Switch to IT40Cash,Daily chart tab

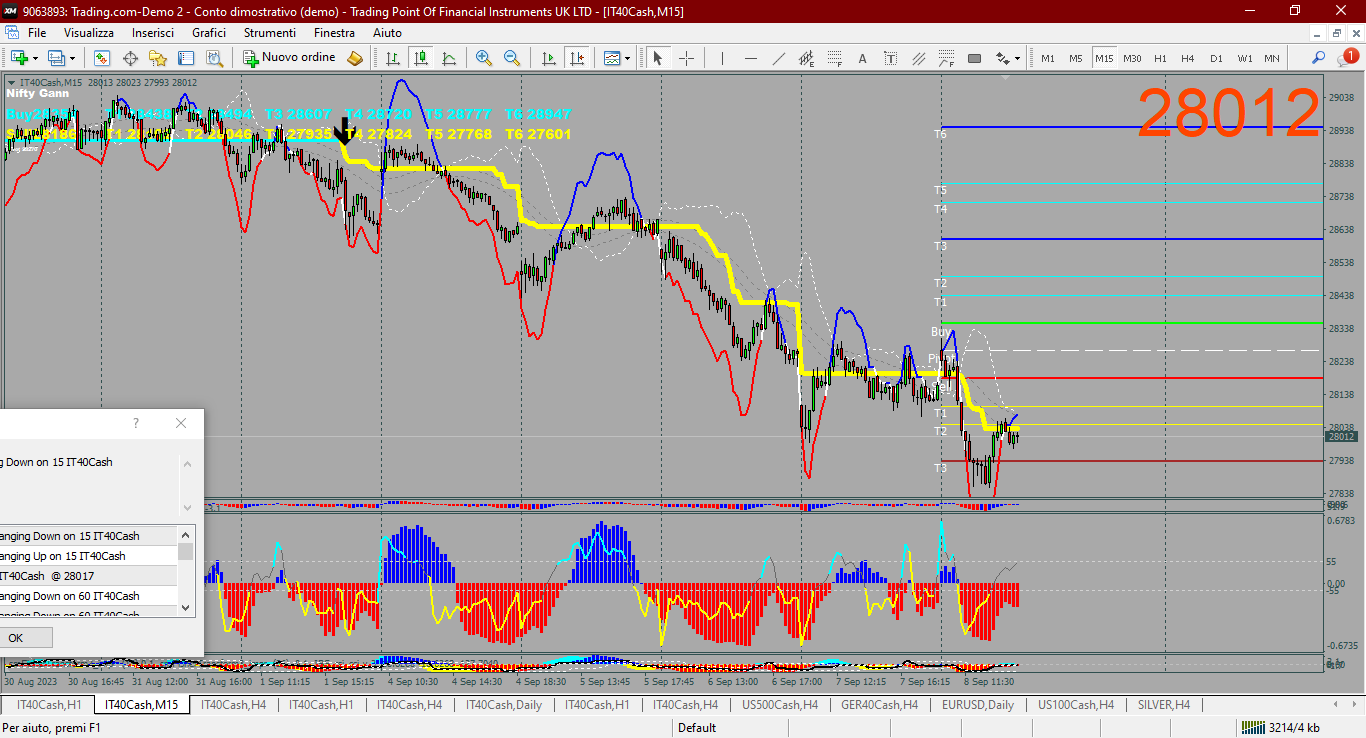click(x=505, y=705)
